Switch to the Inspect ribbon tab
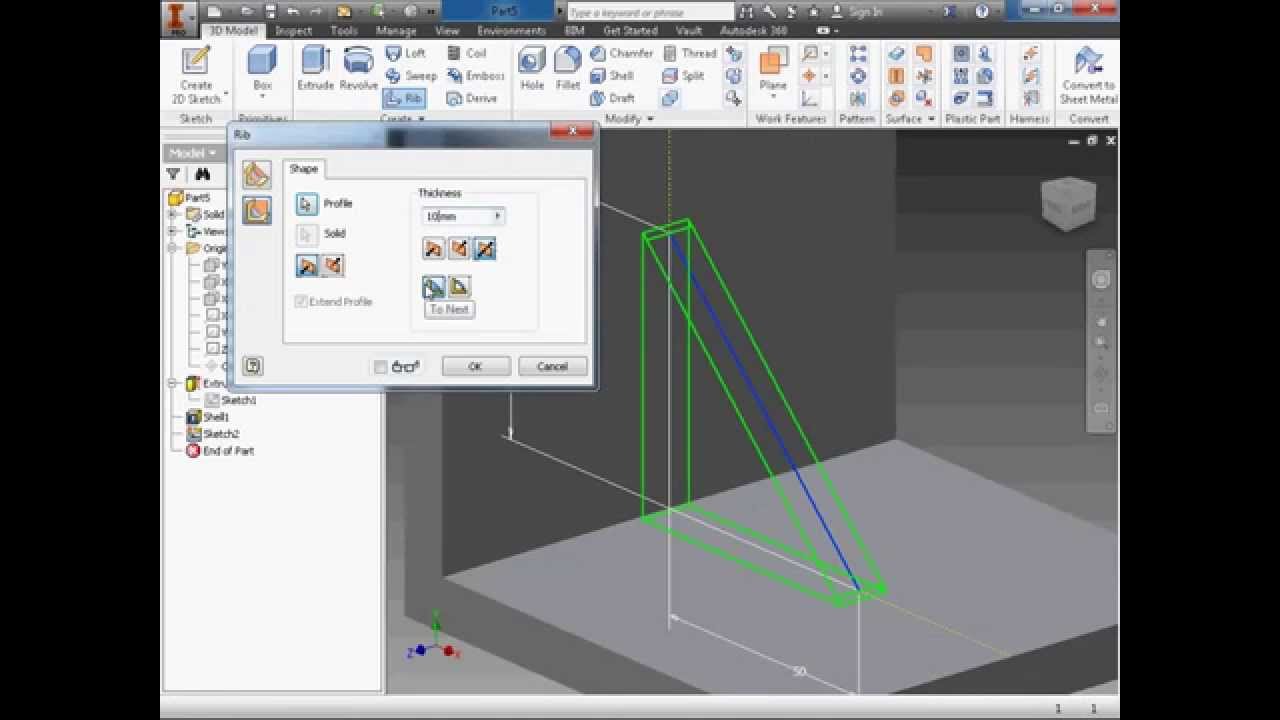Viewport: 1280px width, 720px height. pos(294,31)
